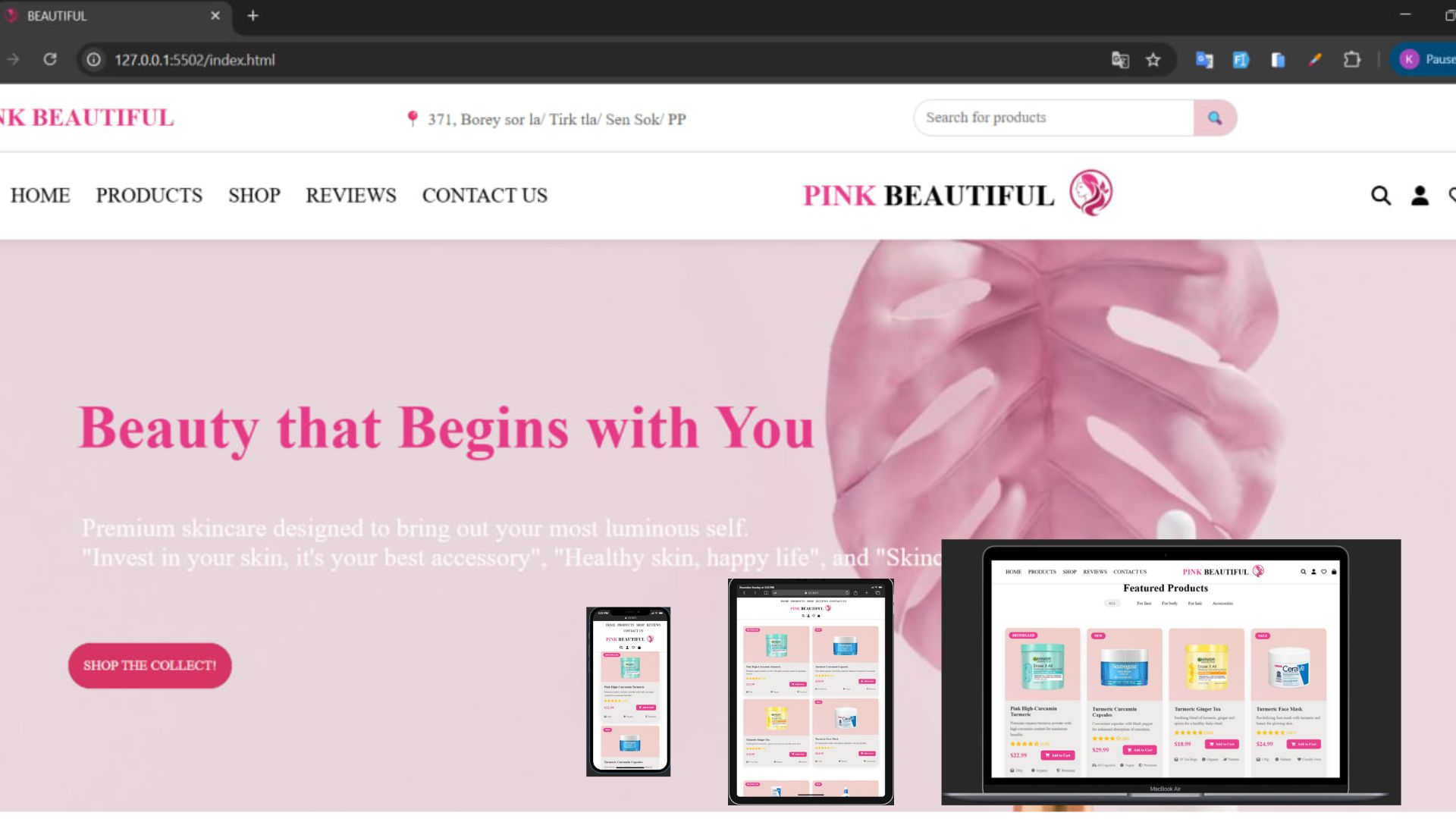Open a new browser tab
Viewport: 1456px width, 819px height.
click(x=253, y=16)
